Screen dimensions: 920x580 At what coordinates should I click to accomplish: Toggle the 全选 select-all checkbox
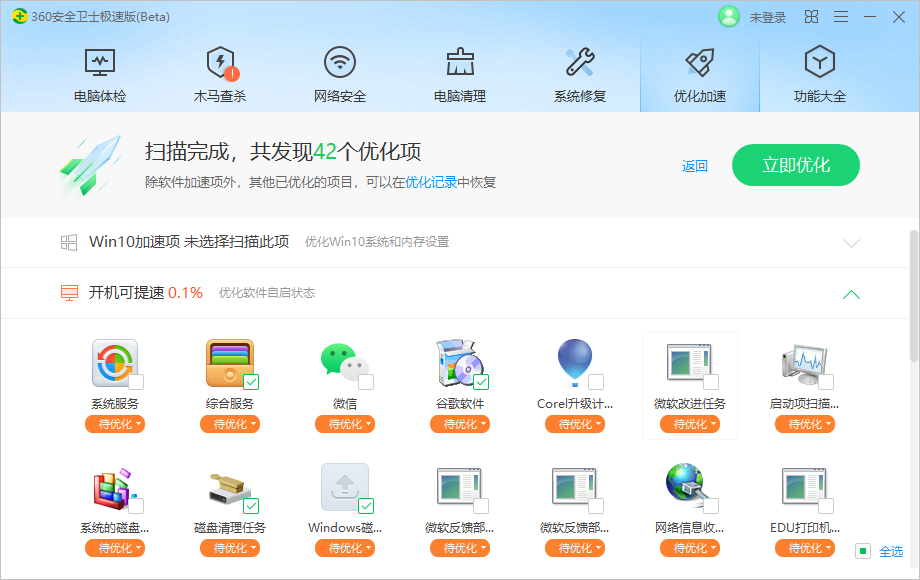[x=862, y=551]
